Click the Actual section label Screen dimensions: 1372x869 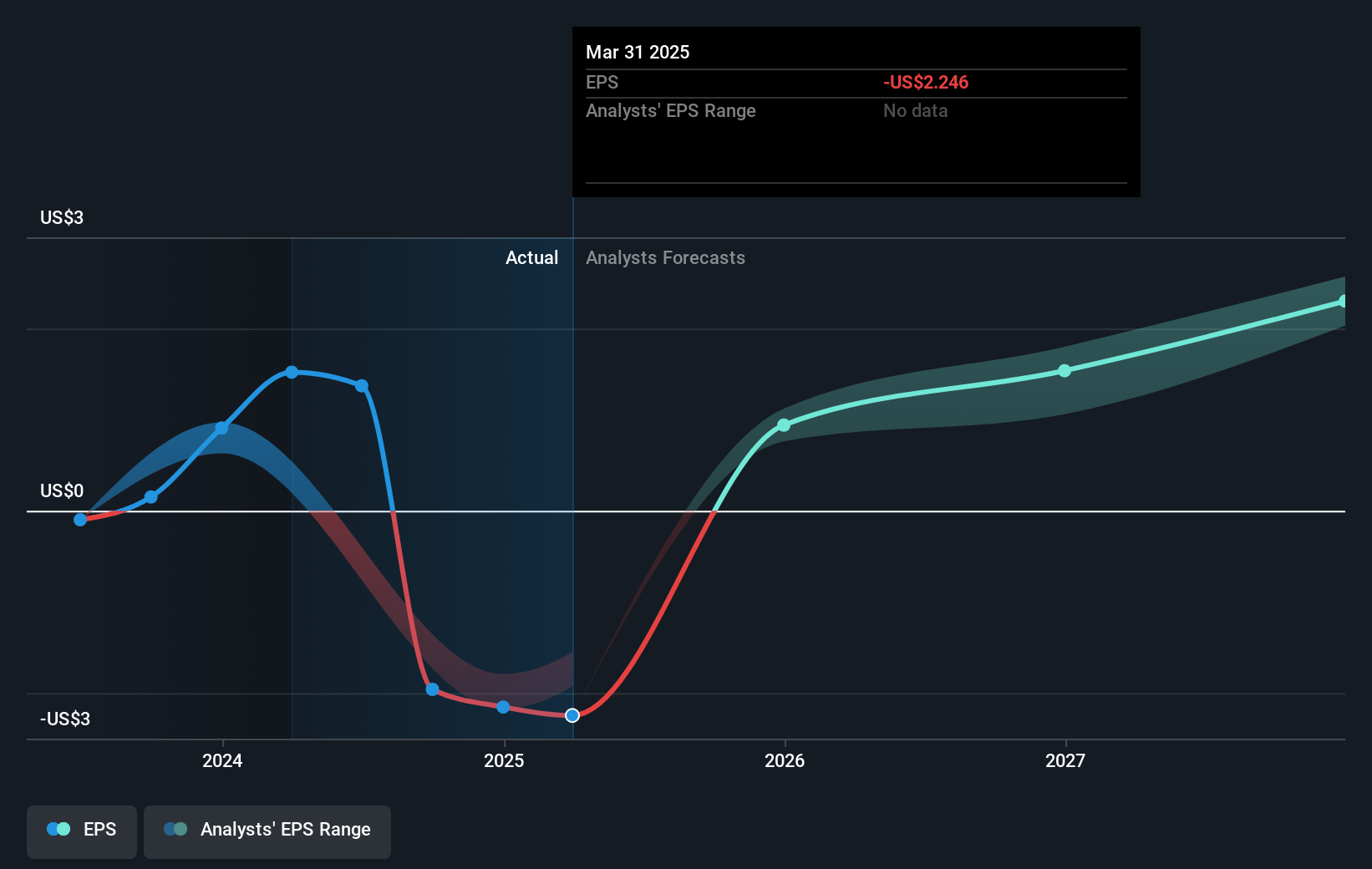pyautogui.click(x=531, y=258)
